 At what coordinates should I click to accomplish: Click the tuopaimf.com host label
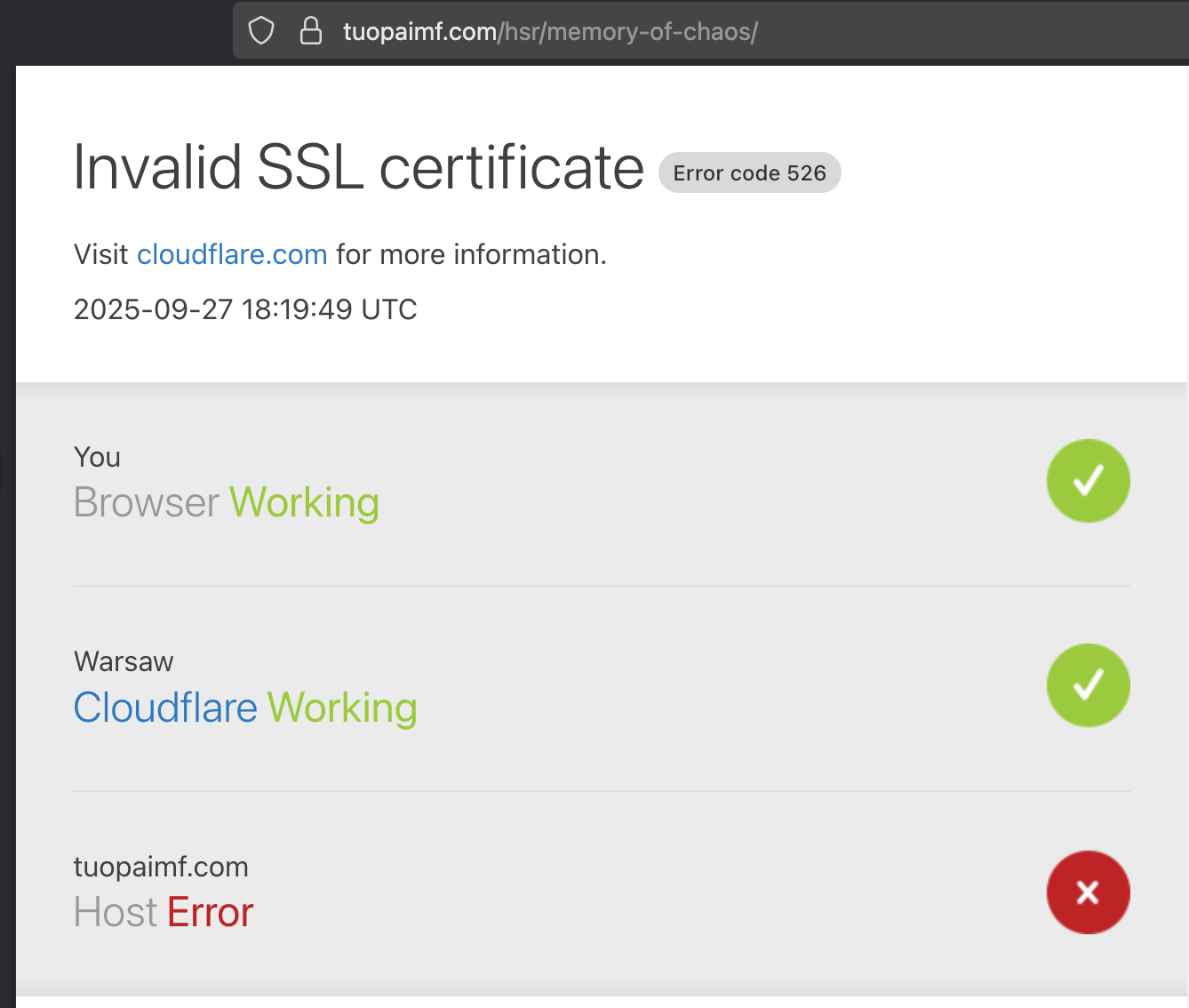[x=161, y=867]
